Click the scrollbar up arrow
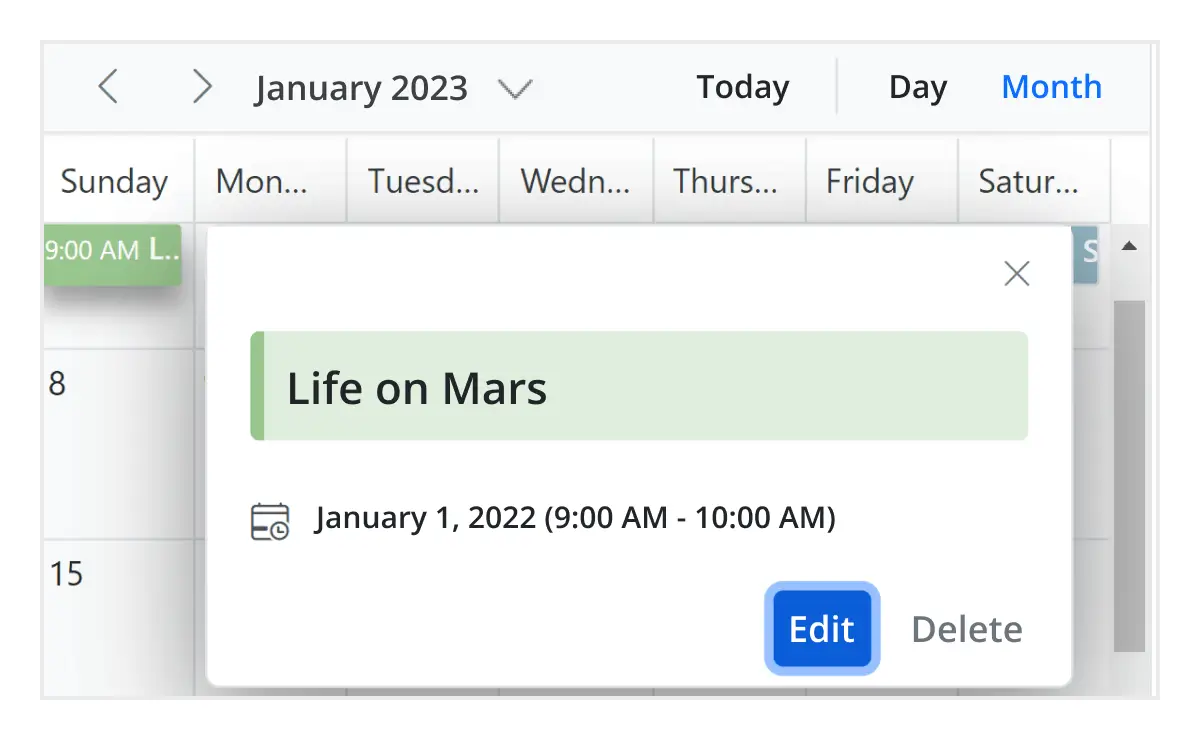The image size is (1200, 740). tap(1130, 245)
